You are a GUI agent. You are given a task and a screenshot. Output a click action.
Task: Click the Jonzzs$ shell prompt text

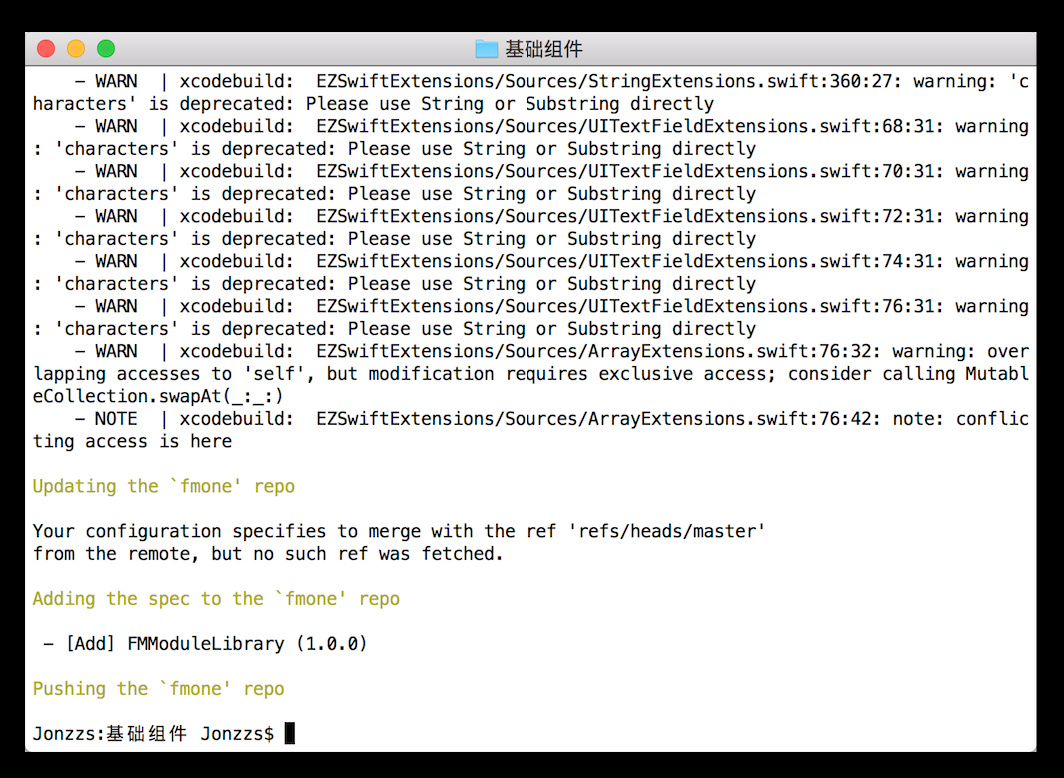[x=237, y=734]
